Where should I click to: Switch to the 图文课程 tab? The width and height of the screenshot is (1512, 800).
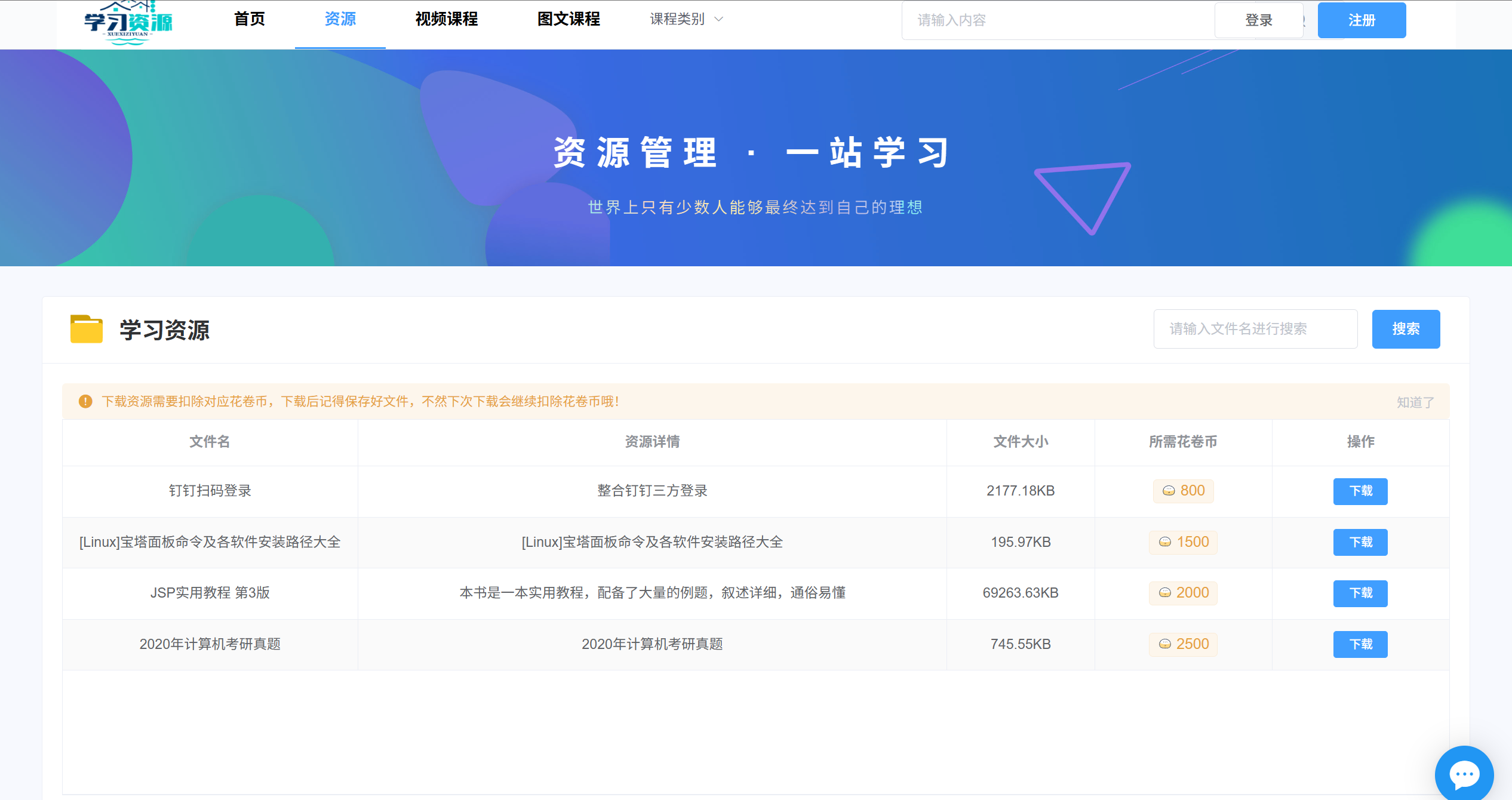(x=568, y=19)
